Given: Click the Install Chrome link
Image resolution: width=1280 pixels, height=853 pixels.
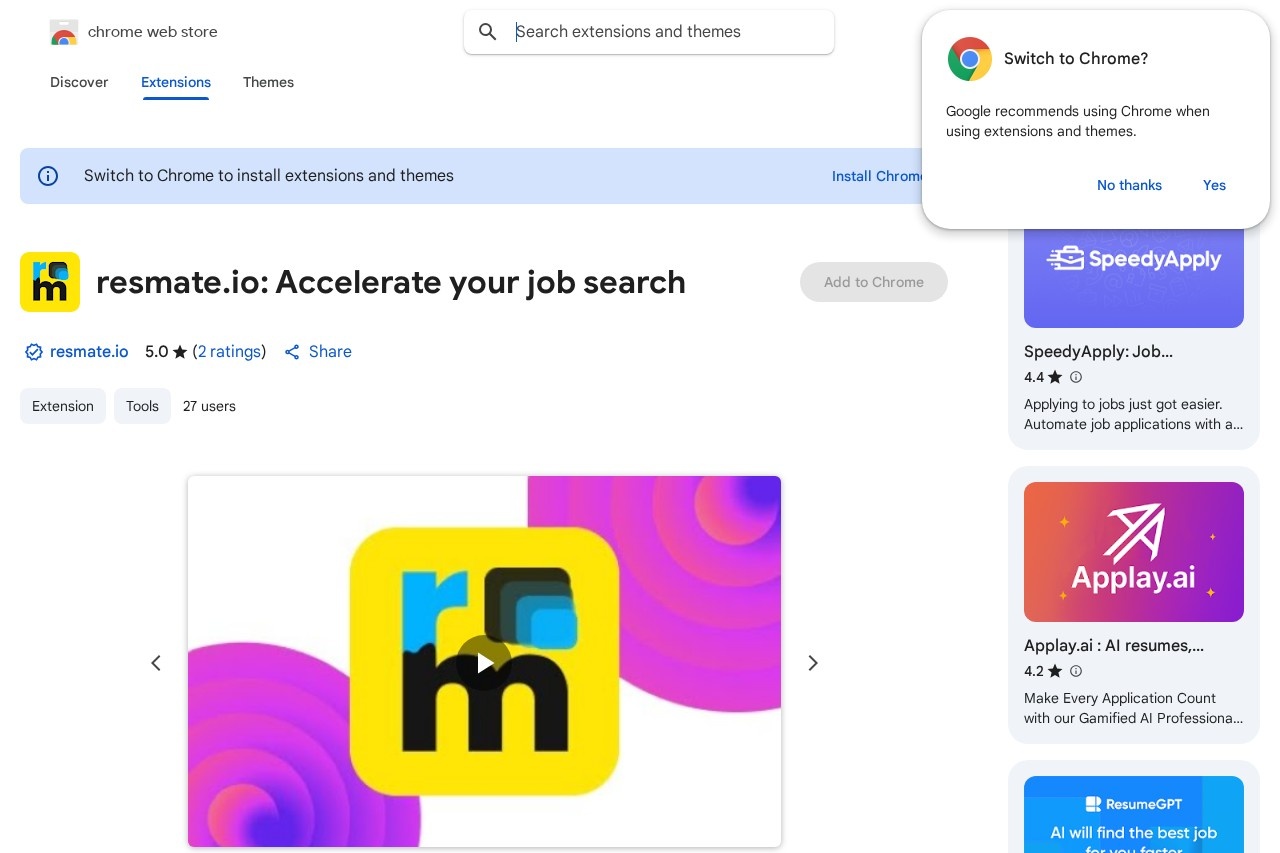Looking at the screenshot, I should coord(877,176).
